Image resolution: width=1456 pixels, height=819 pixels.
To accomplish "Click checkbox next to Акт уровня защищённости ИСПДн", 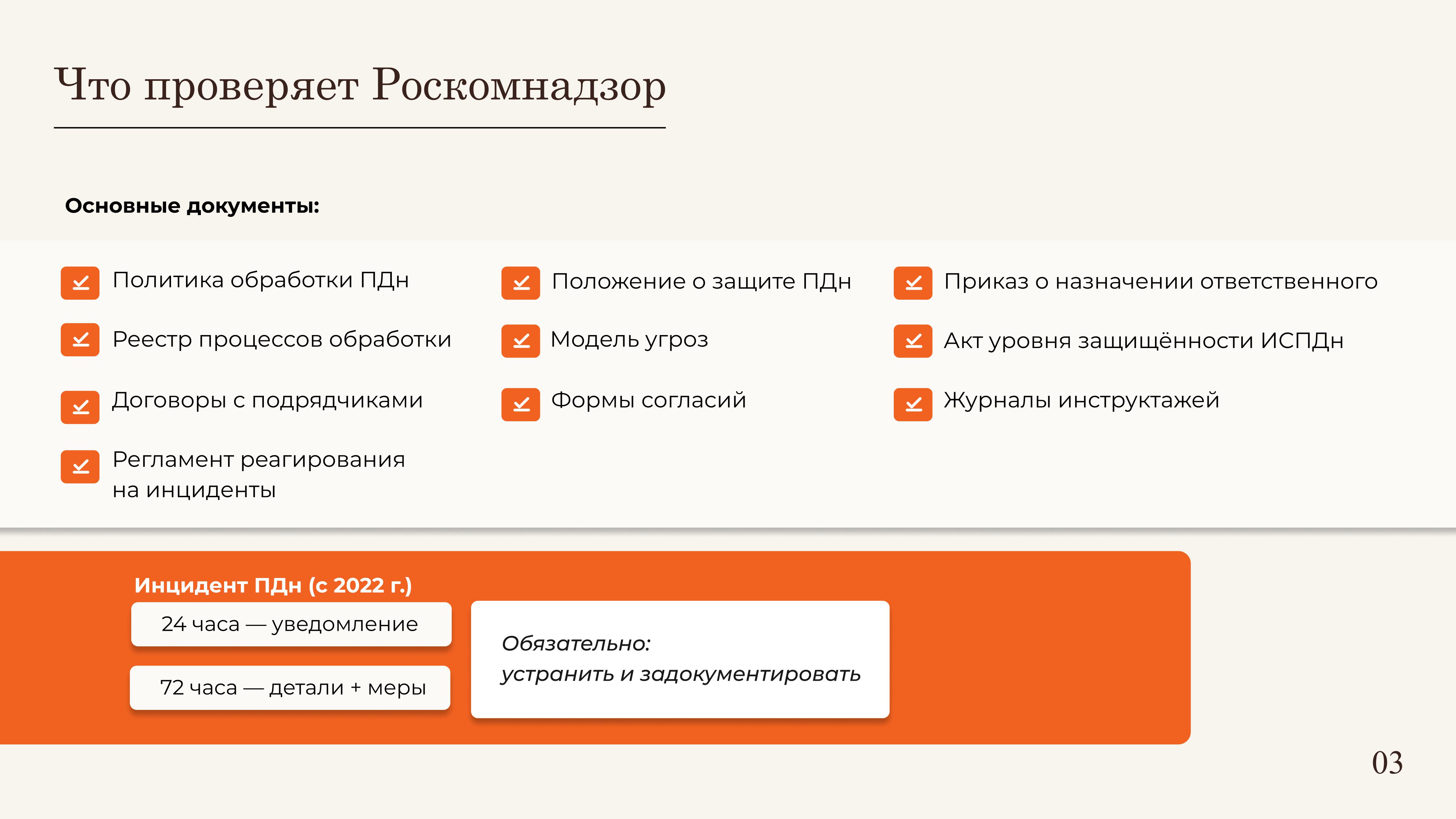I will coord(913,341).
